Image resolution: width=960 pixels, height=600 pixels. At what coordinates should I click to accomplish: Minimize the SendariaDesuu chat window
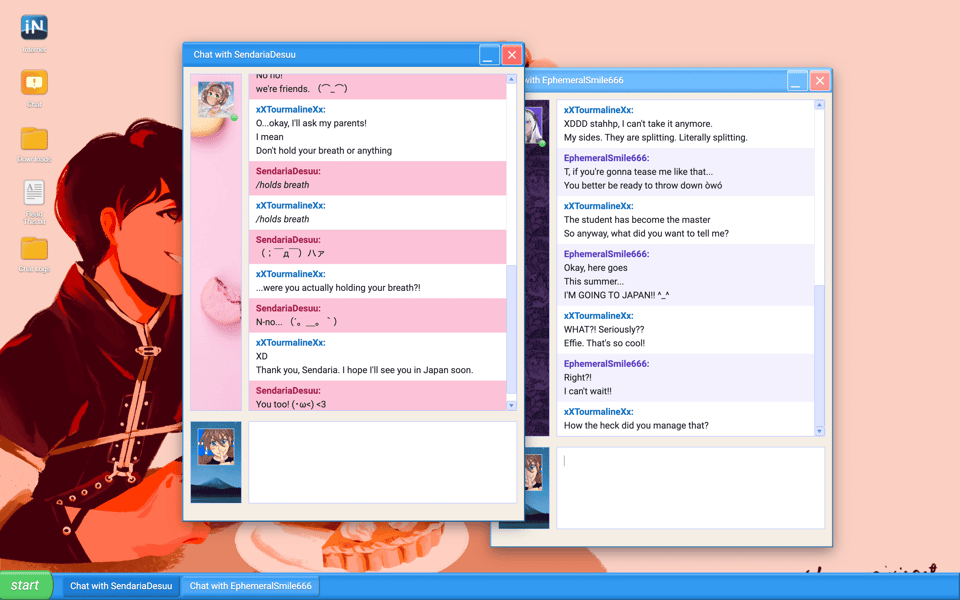(x=489, y=56)
